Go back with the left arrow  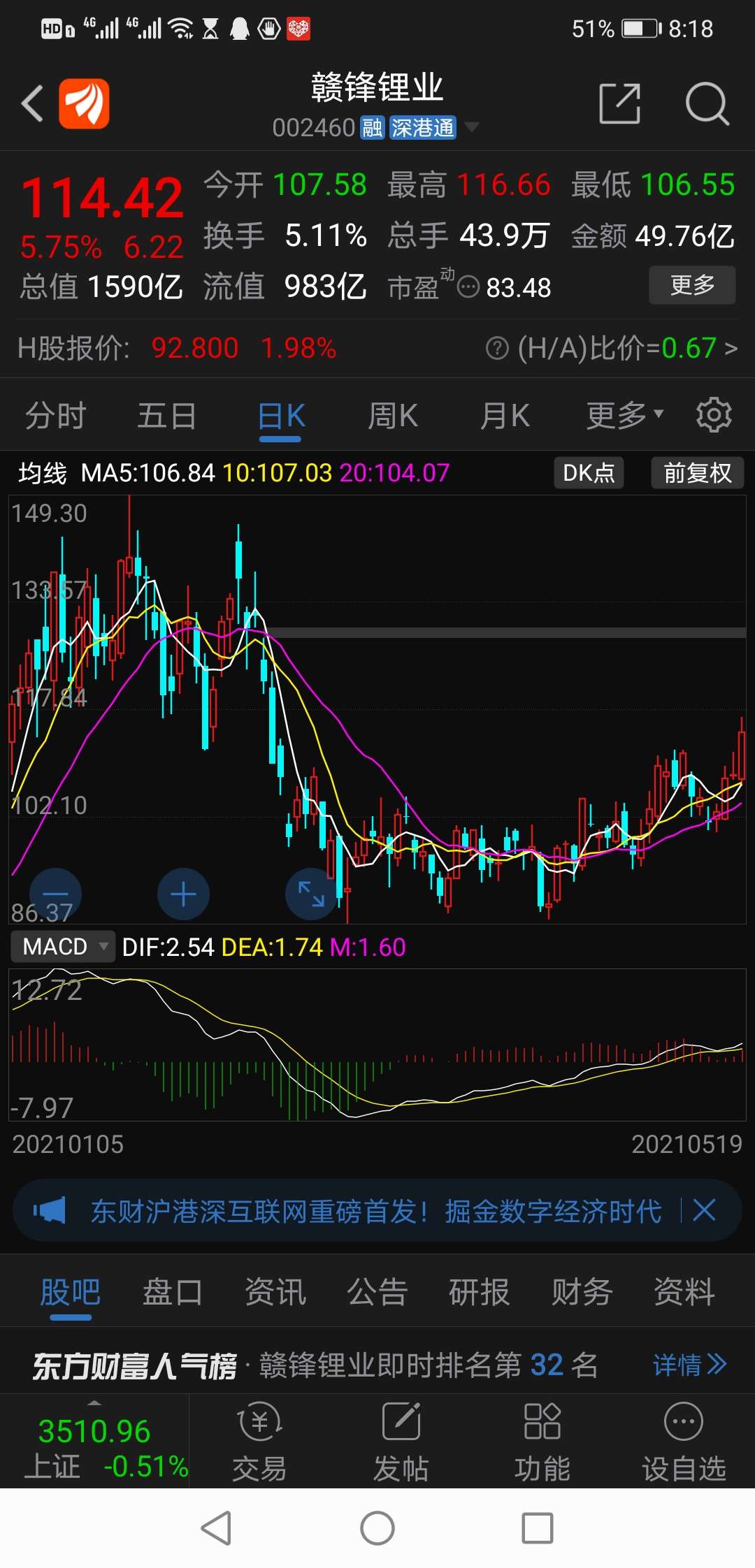pyautogui.click(x=33, y=104)
